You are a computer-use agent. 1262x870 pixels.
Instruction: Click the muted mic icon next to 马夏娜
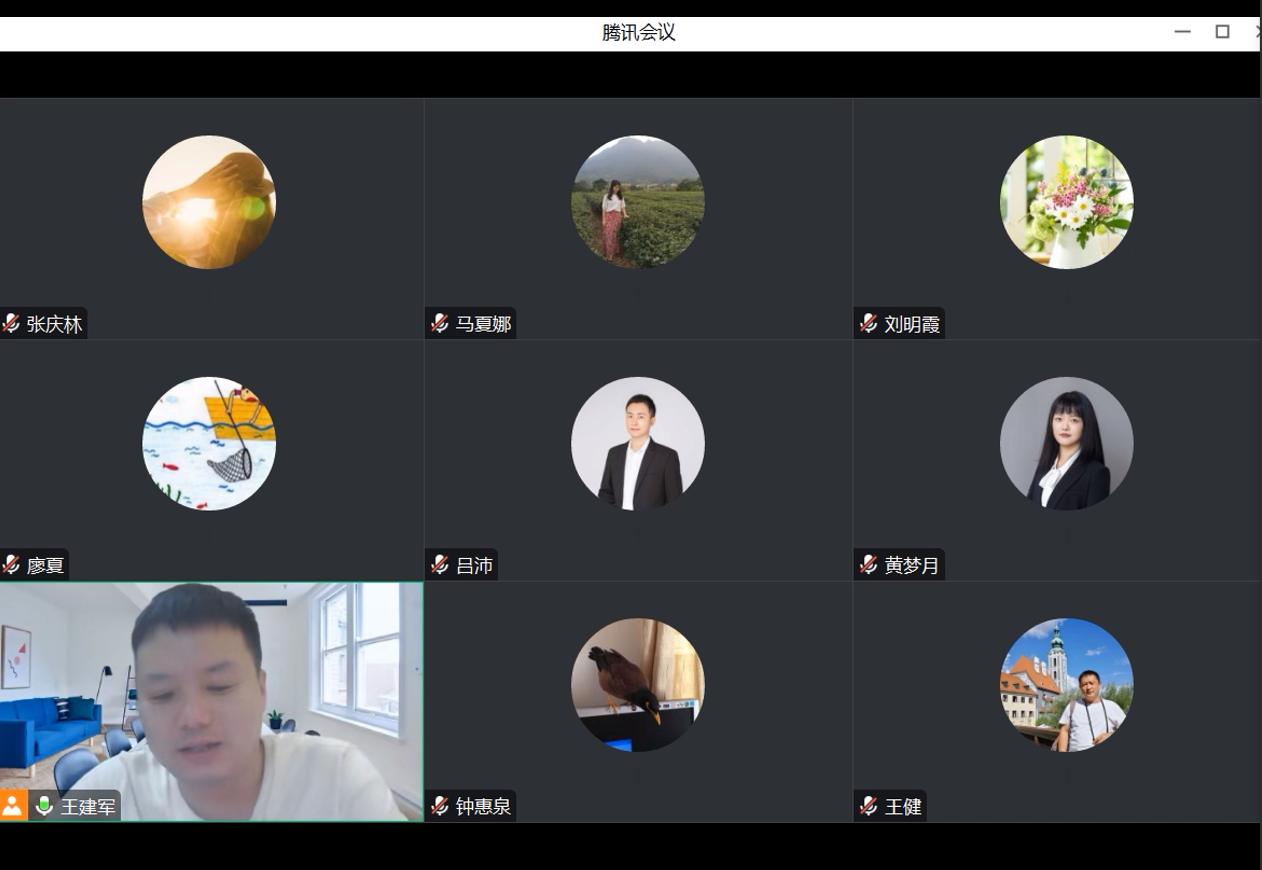tap(440, 324)
